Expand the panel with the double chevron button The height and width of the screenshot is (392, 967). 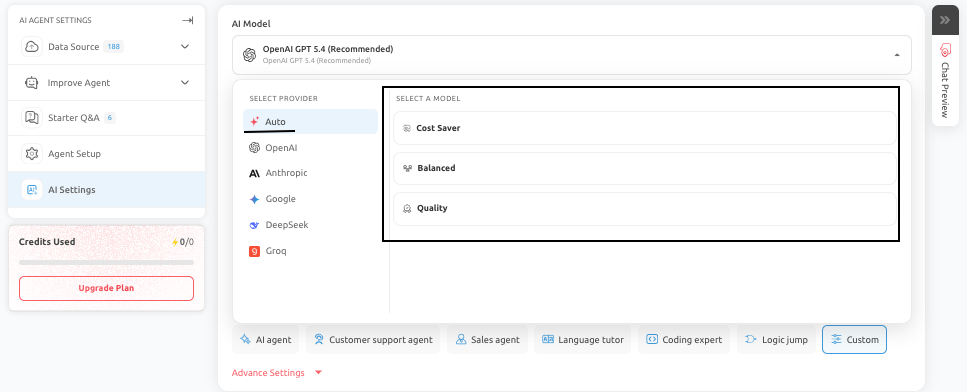coord(945,20)
